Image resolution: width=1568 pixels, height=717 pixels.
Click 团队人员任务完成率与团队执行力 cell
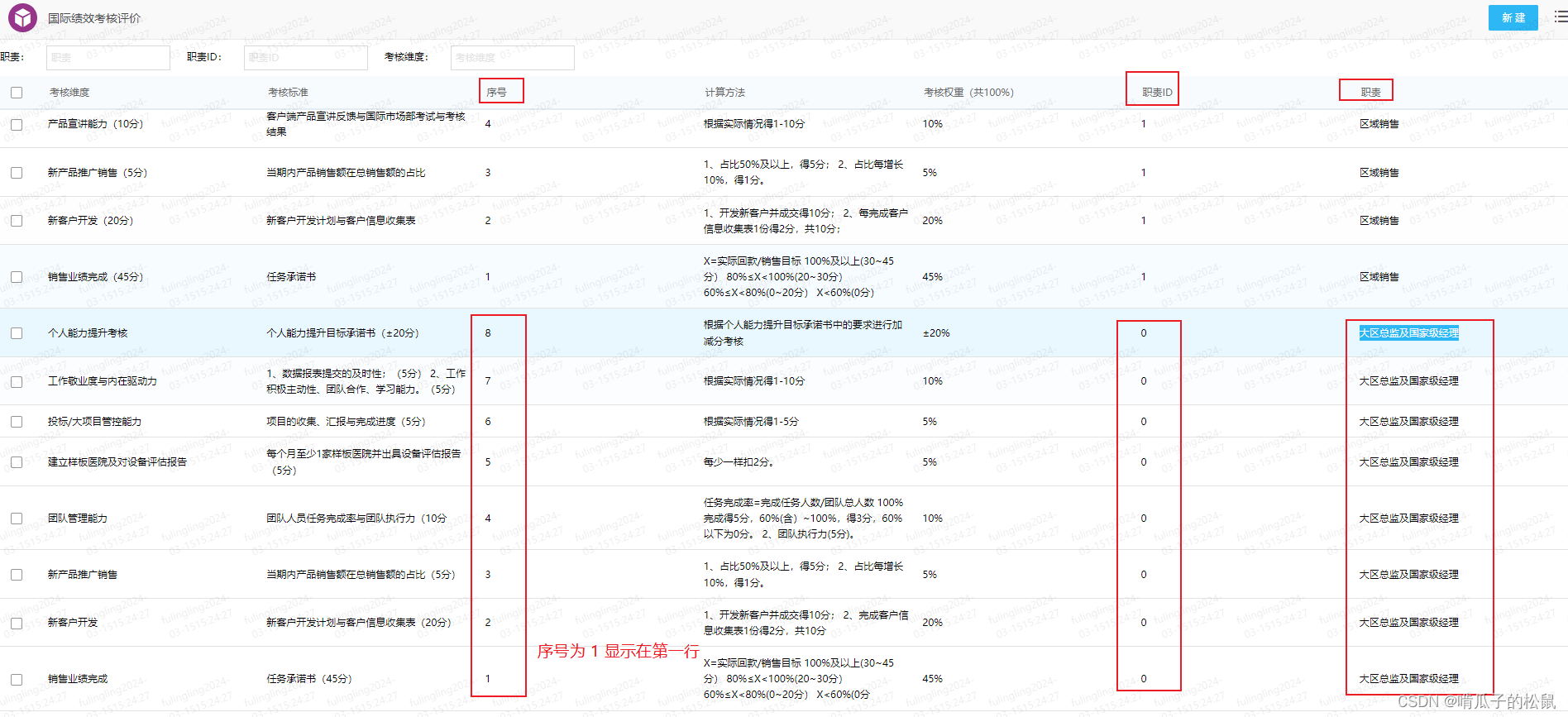click(x=356, y=519)
